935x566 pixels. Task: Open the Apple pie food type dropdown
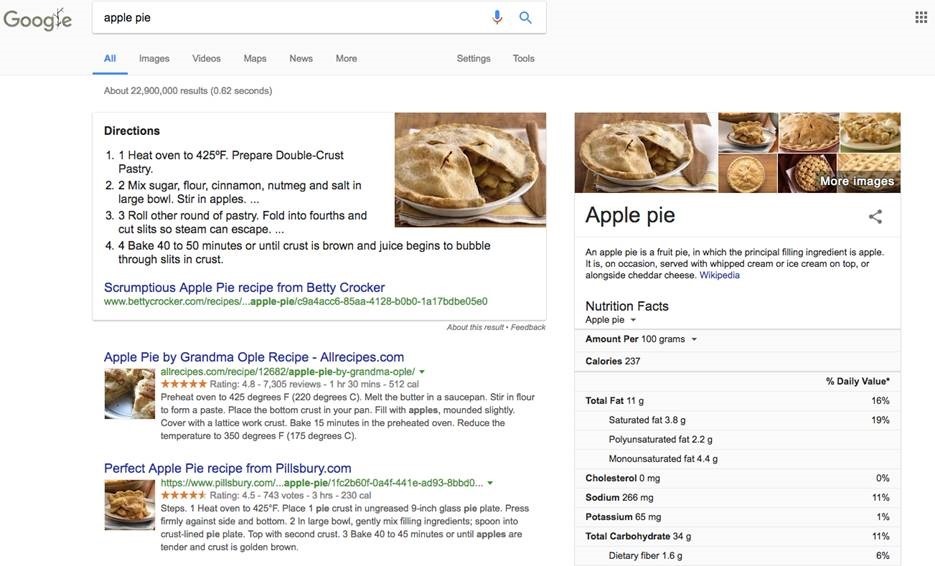click(632, 320)
